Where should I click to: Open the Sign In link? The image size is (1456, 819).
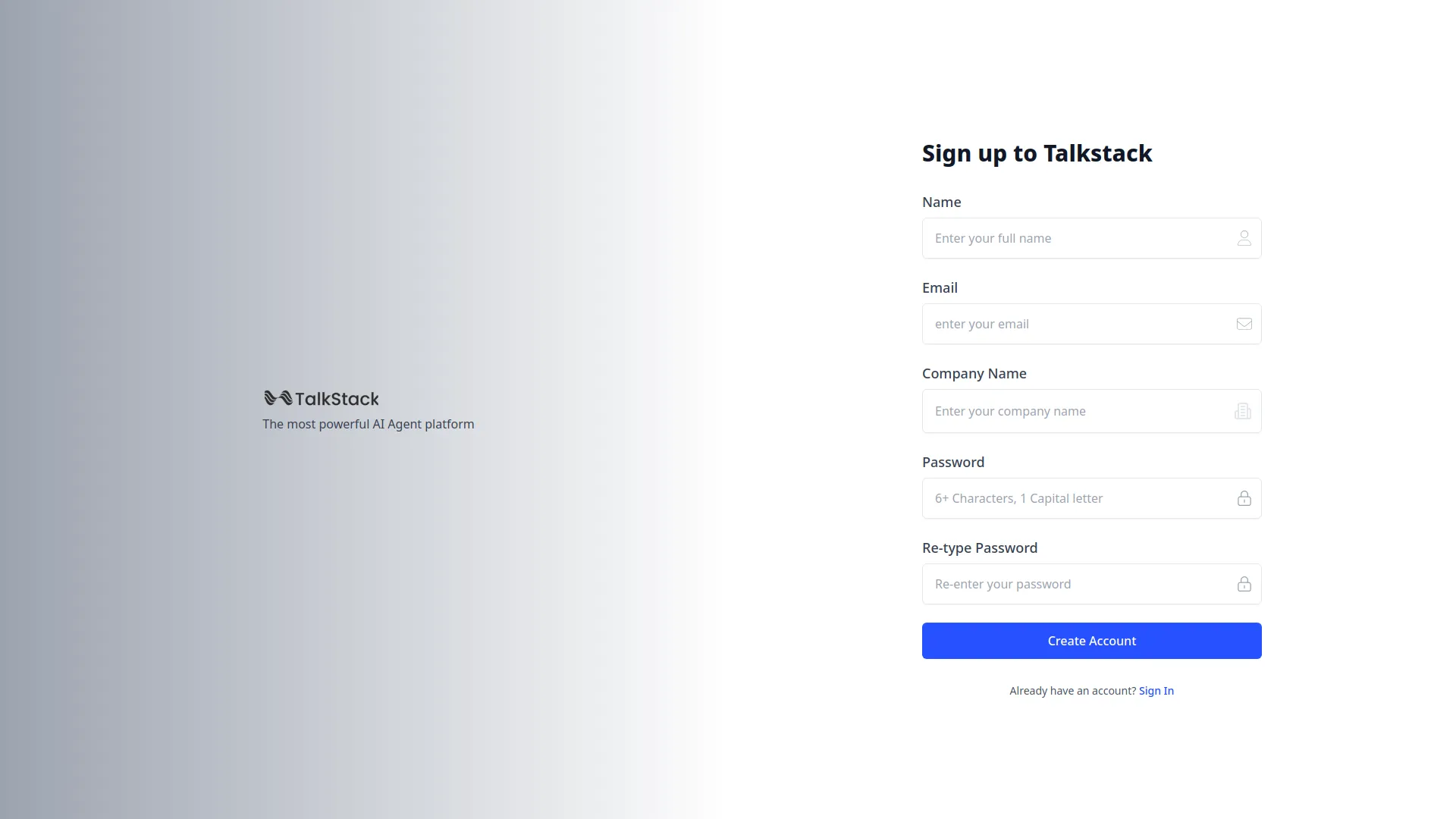(x=1156, y=690)
